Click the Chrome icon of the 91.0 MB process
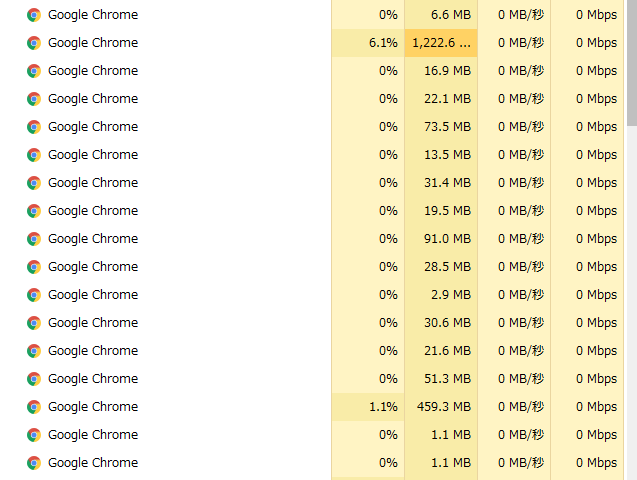The width and height of the screenshot is (637, 480). click(x=34, y=239)
